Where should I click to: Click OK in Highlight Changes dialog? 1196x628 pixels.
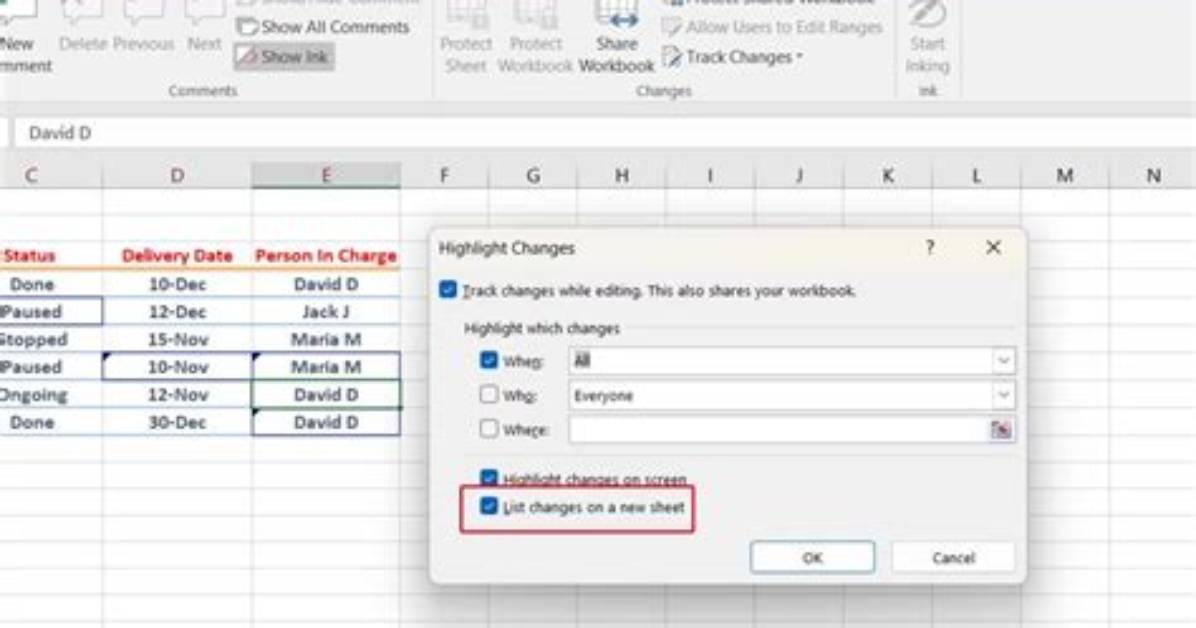tap(812, 558)
